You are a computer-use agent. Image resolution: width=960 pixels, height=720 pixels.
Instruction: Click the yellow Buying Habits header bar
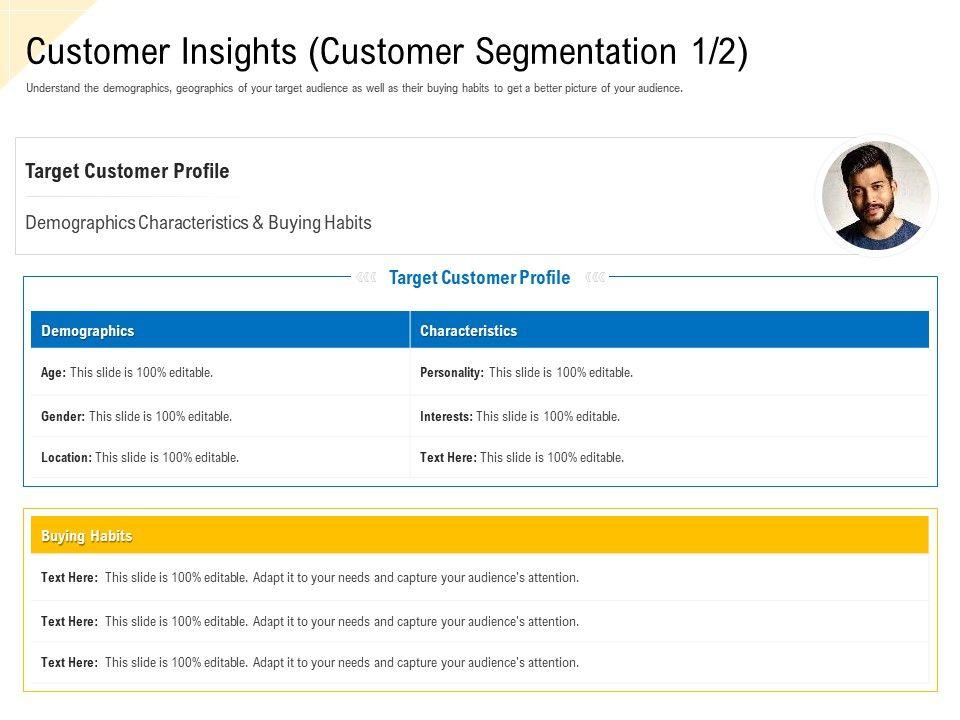480,536
